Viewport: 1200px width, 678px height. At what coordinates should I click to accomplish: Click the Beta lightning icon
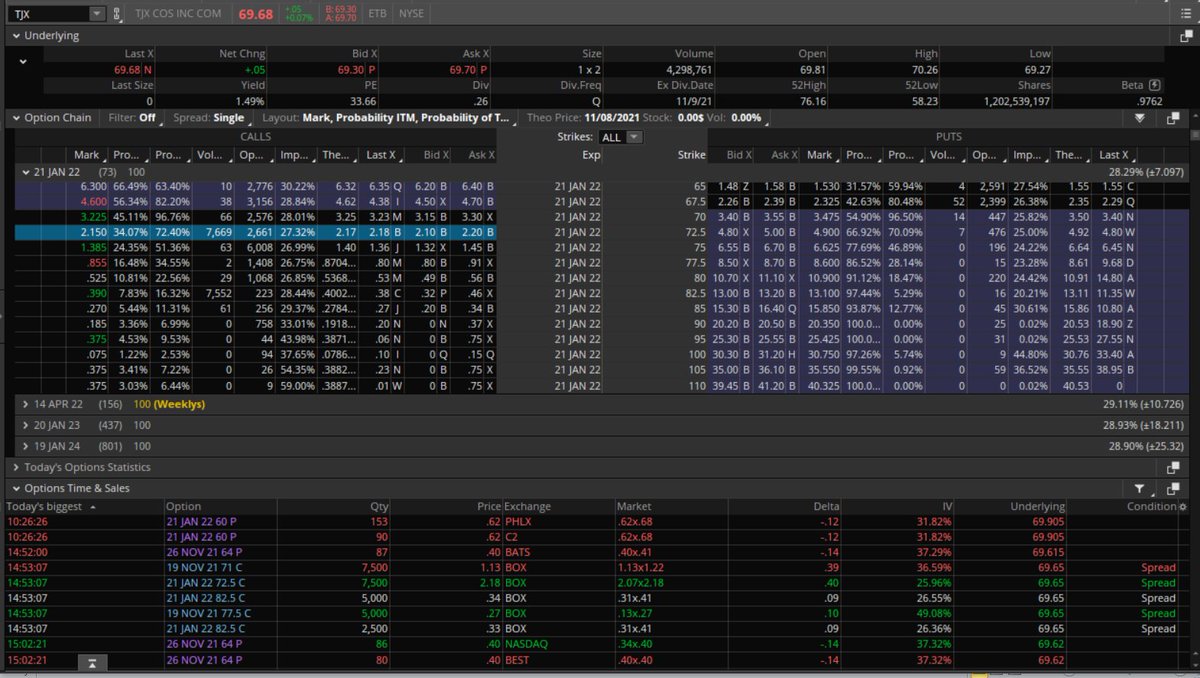[x=1156, y=85]
